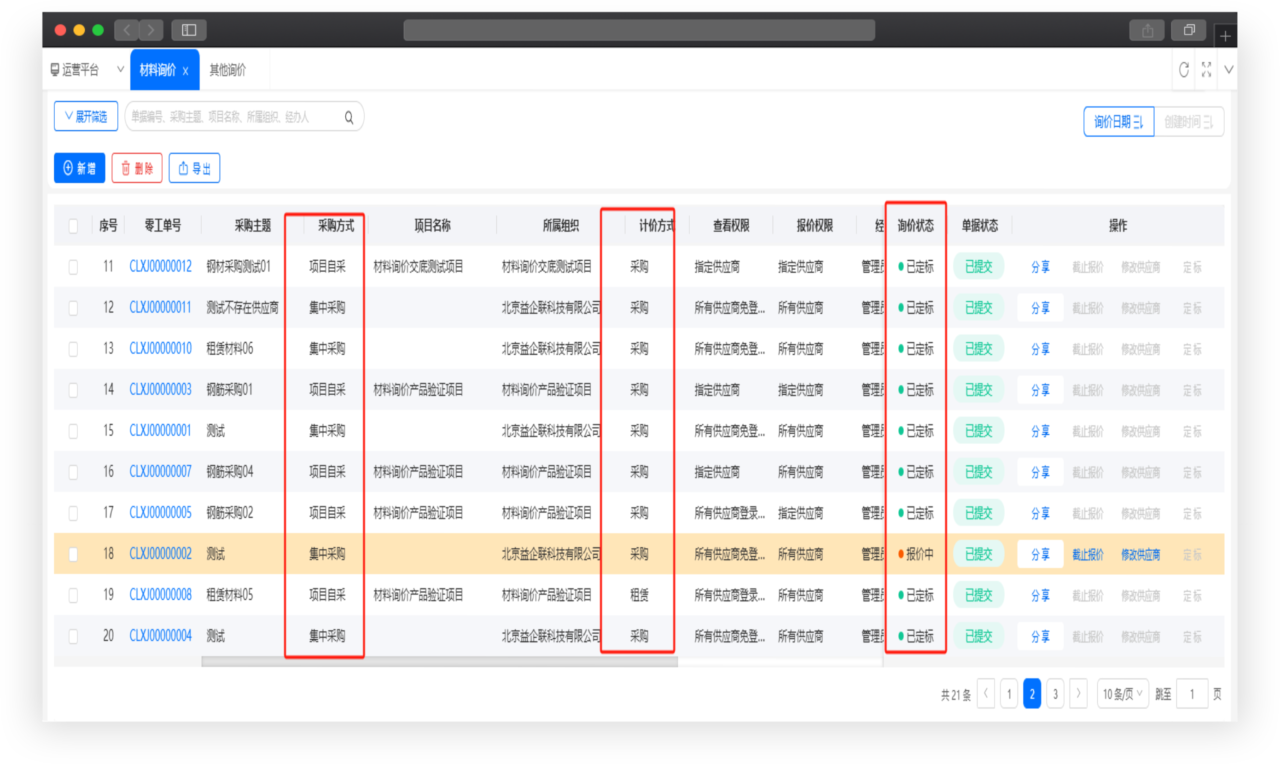
Task: Click the 单据状态 column header
Action: [980, 226]
